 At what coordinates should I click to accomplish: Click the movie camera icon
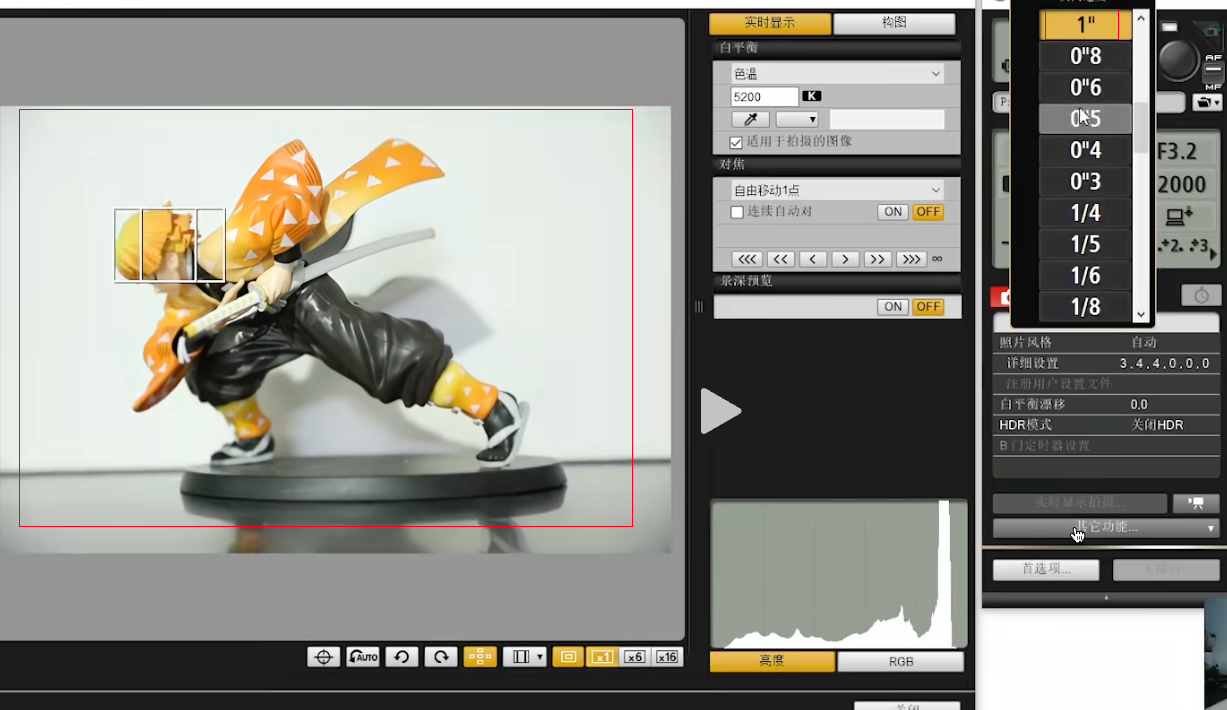(x=1196, y=503)
